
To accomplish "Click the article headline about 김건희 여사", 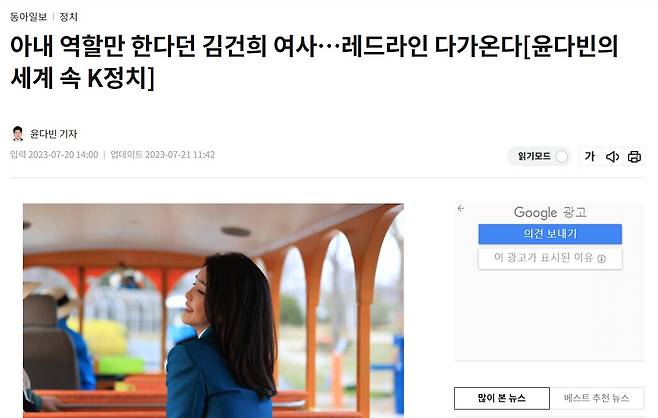I will pos(313,62).
